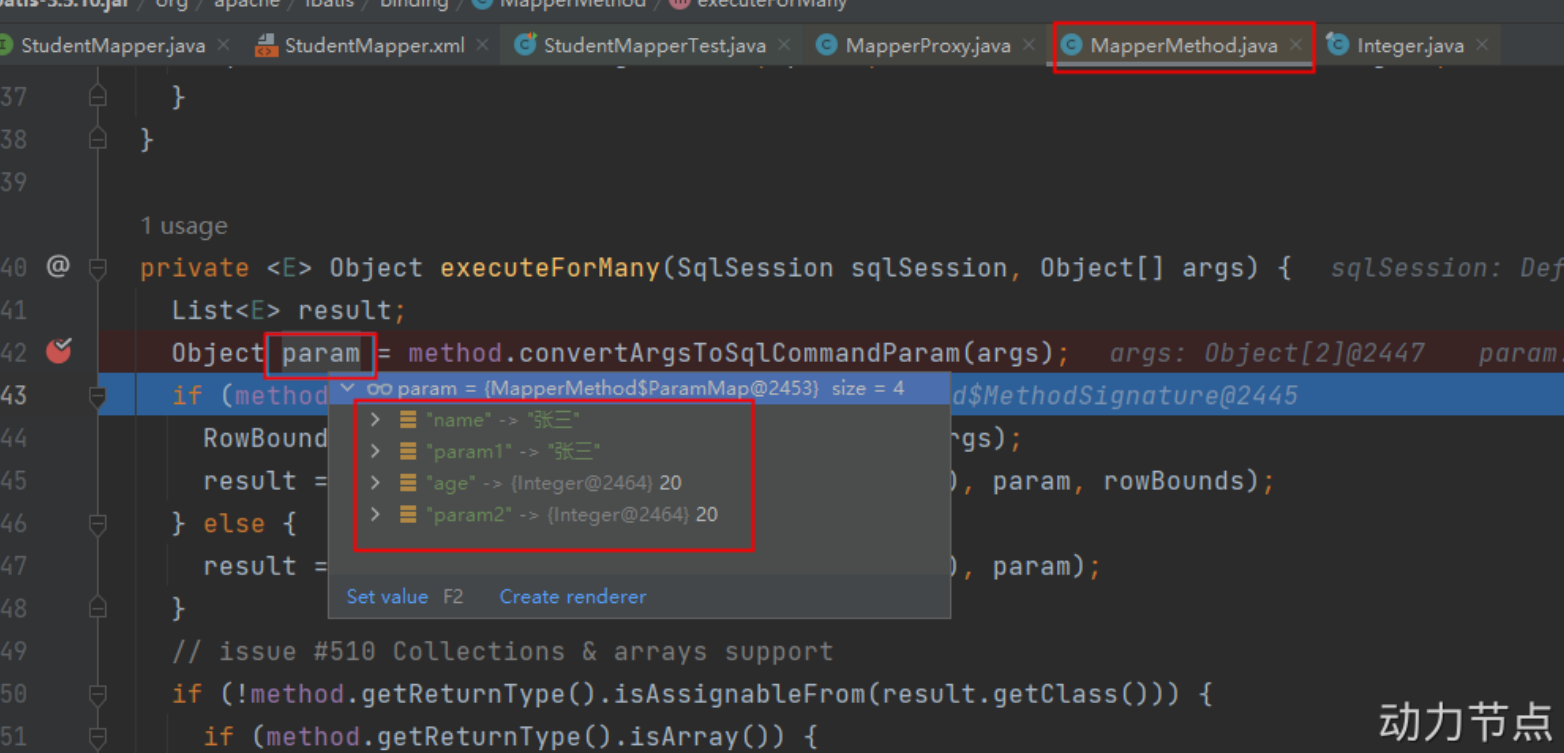The height and width of the screenshot is (753, 1564).
Task: Click the map entry icon beside "name"
Action: click(408, 420)
